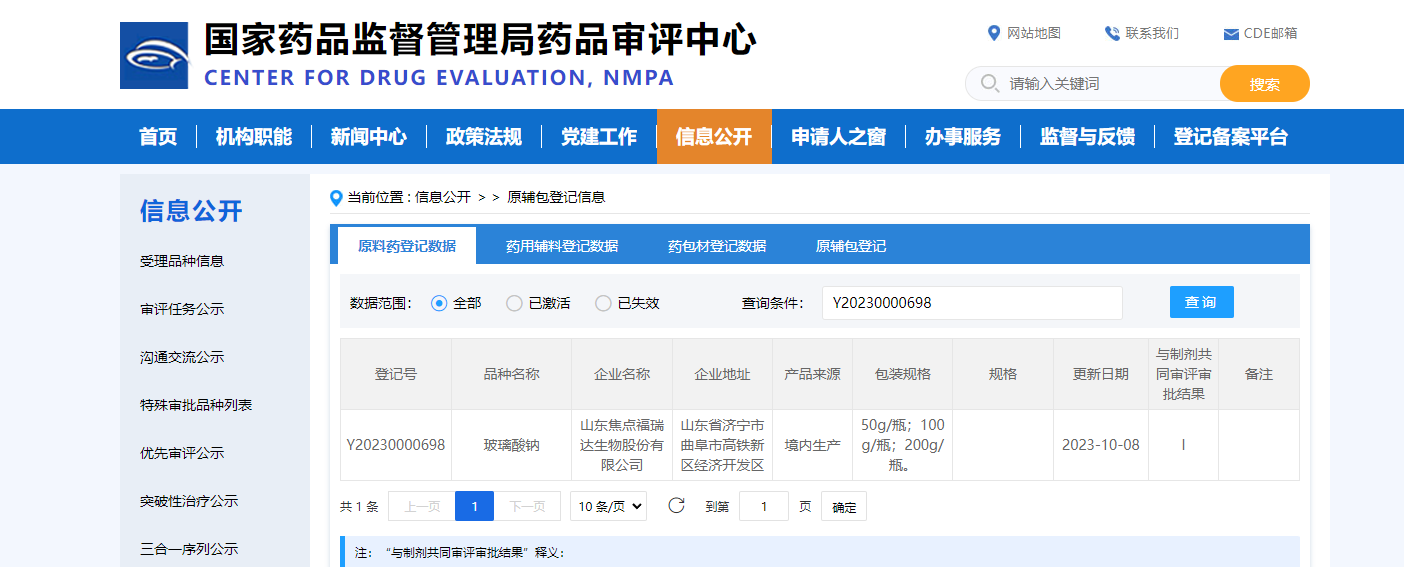This screenshot has height=567, width=1404.
Task: Click the CDE mailbox envelope icon
Action: pos(1231,35)
